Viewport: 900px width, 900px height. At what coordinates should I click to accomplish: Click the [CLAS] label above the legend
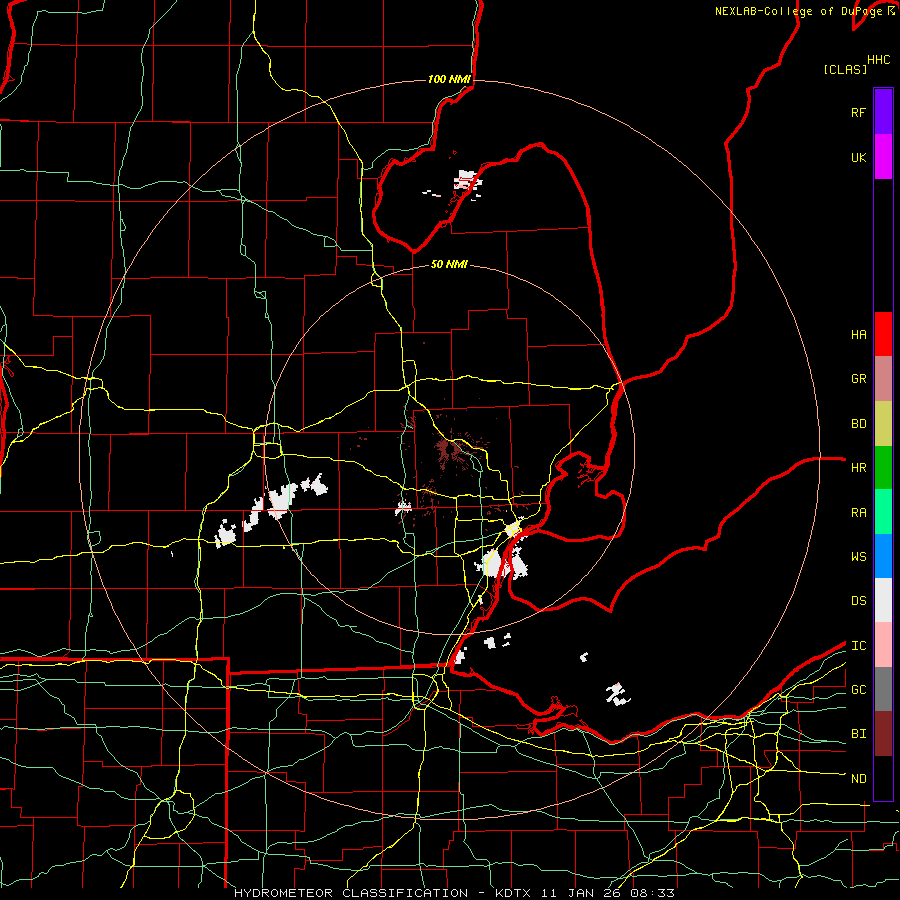(x=845, y=69)
